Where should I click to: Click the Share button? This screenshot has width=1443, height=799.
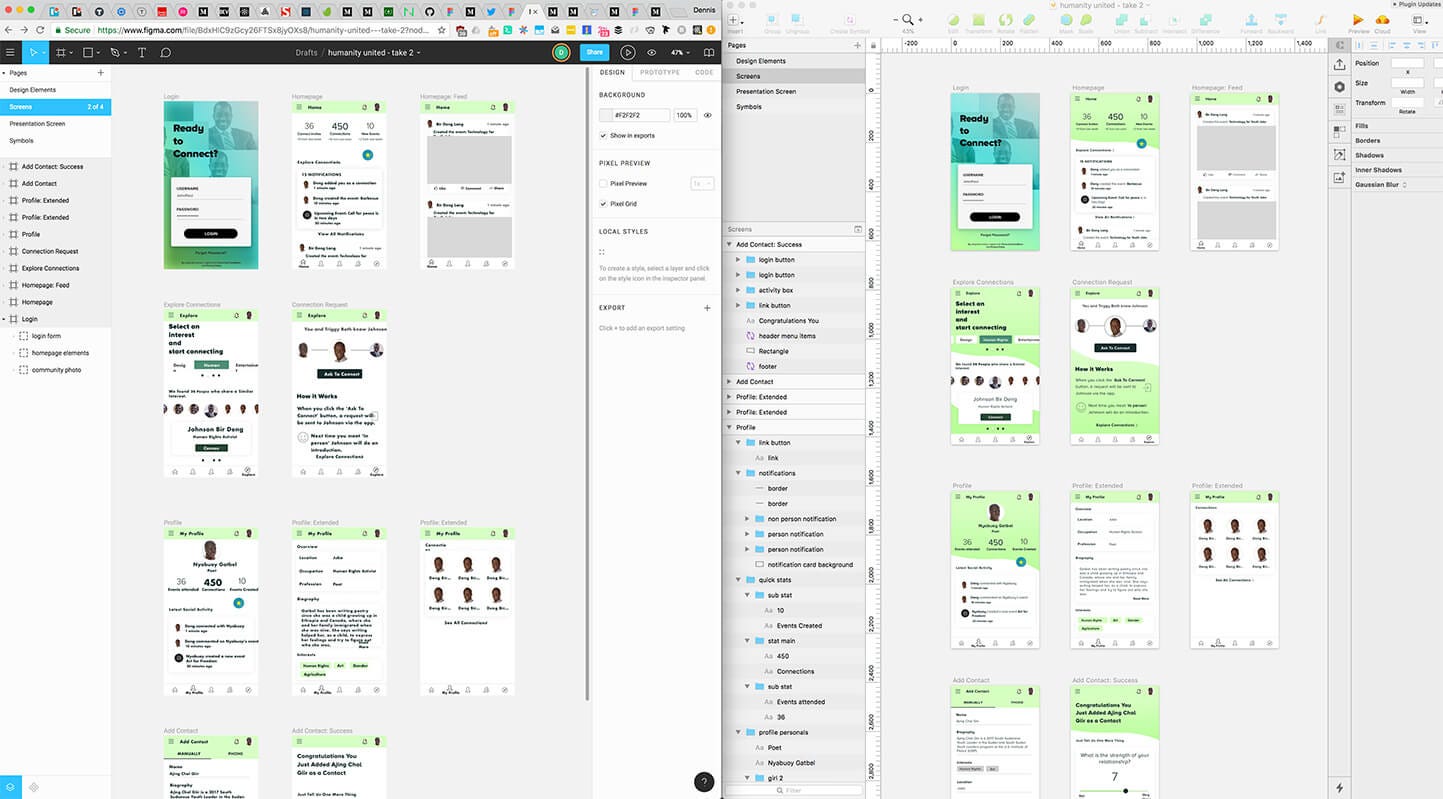594,52
